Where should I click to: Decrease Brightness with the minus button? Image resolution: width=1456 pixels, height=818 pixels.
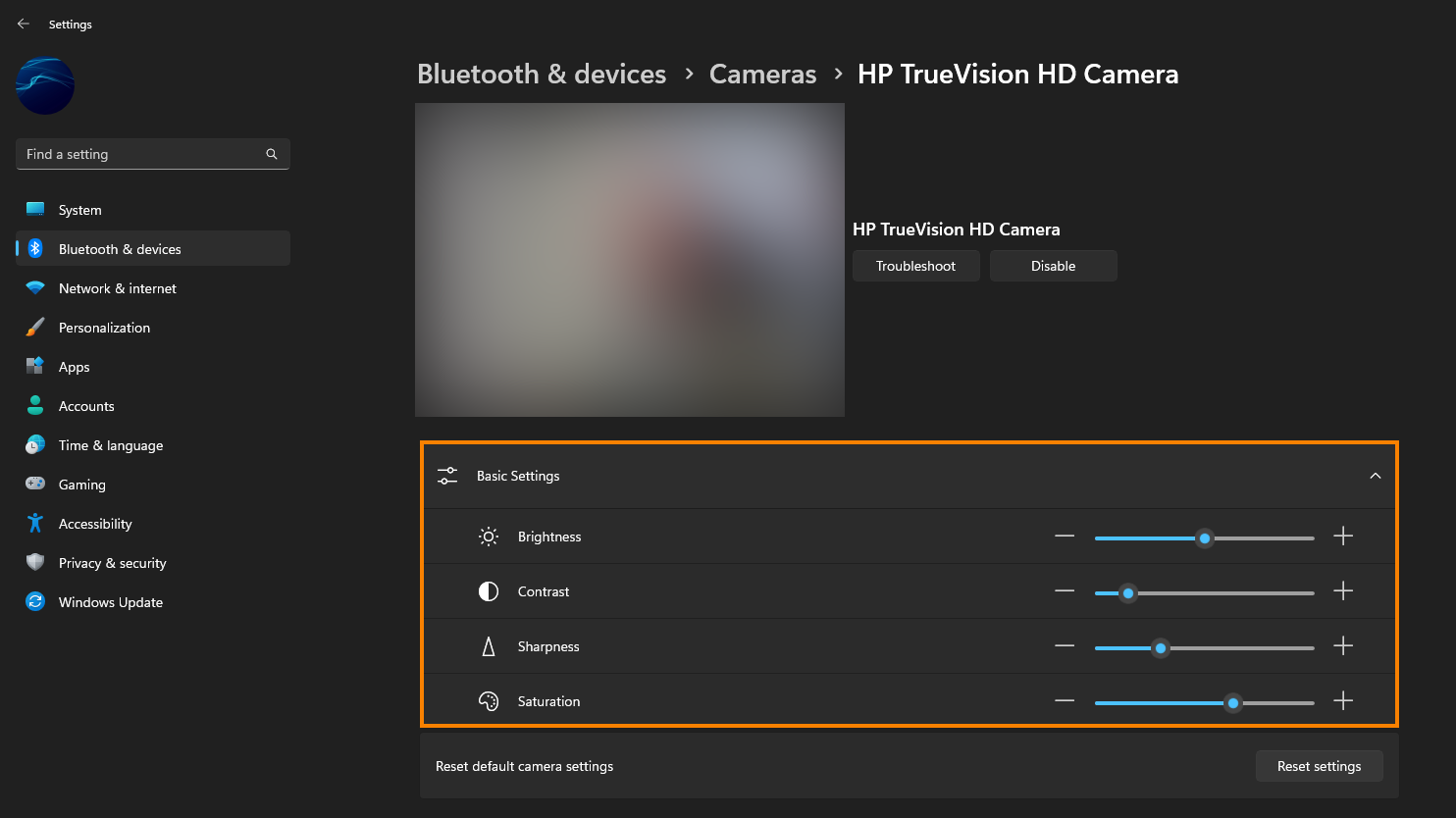[x=1065, y=537]
